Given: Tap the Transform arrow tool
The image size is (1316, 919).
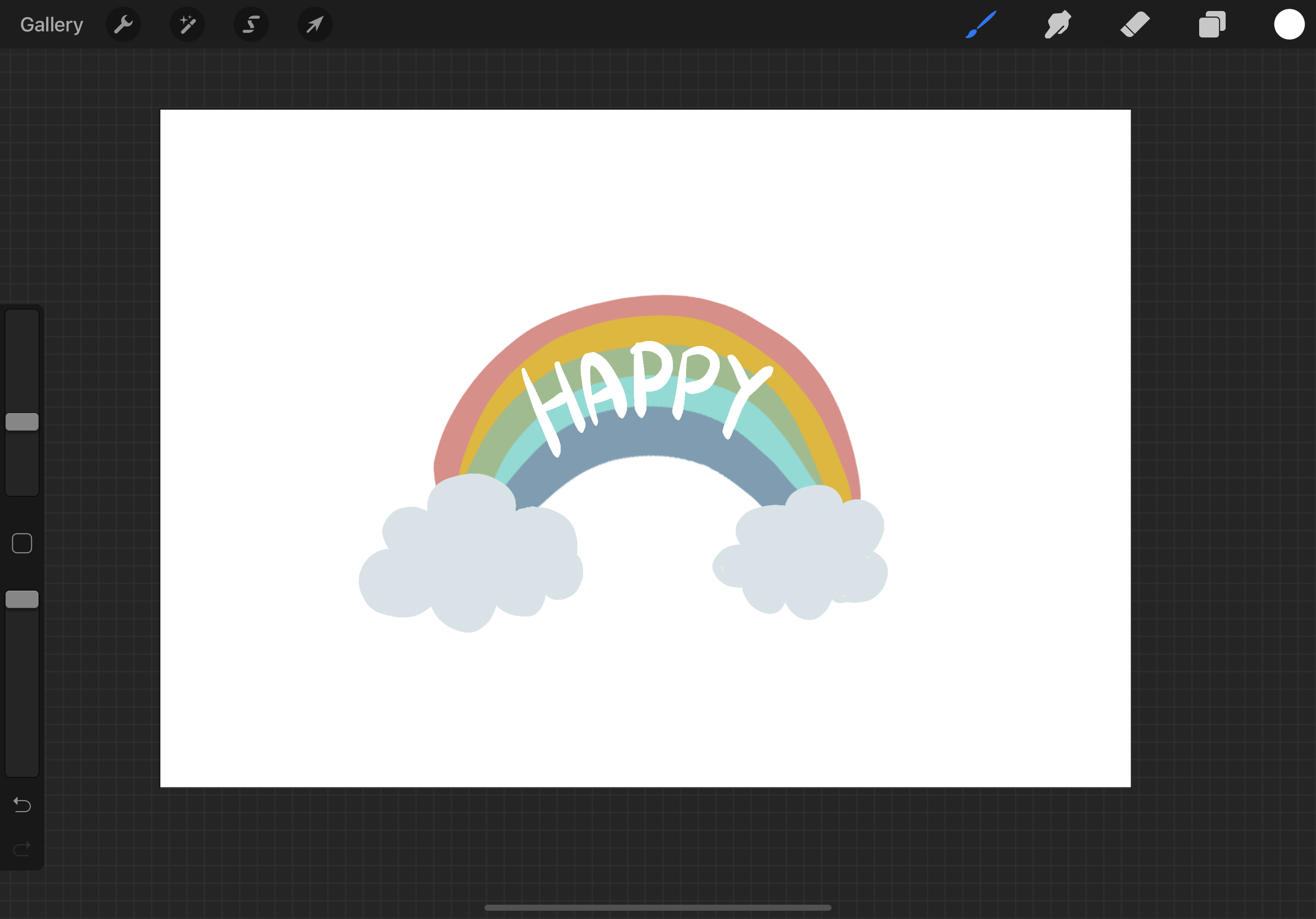Looking at the screenshot, I should 315,24.
